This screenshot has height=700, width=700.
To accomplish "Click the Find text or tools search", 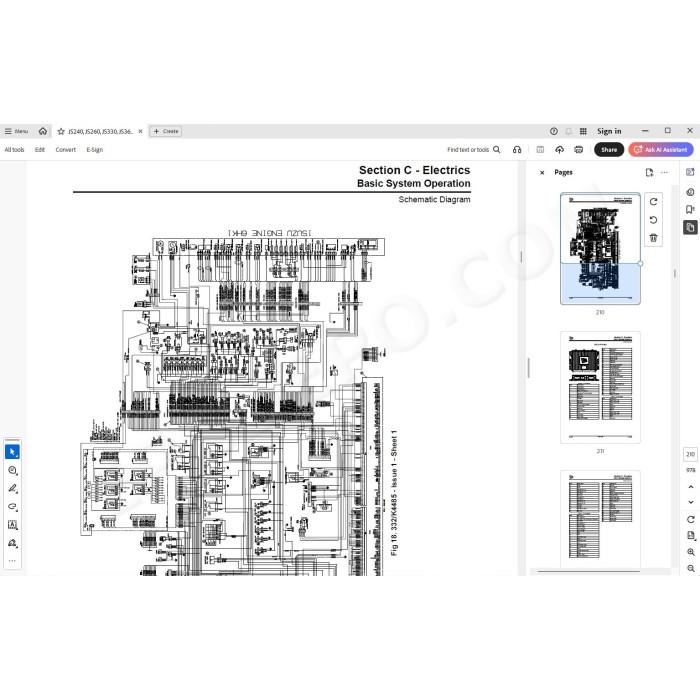I will coord(474,150).
